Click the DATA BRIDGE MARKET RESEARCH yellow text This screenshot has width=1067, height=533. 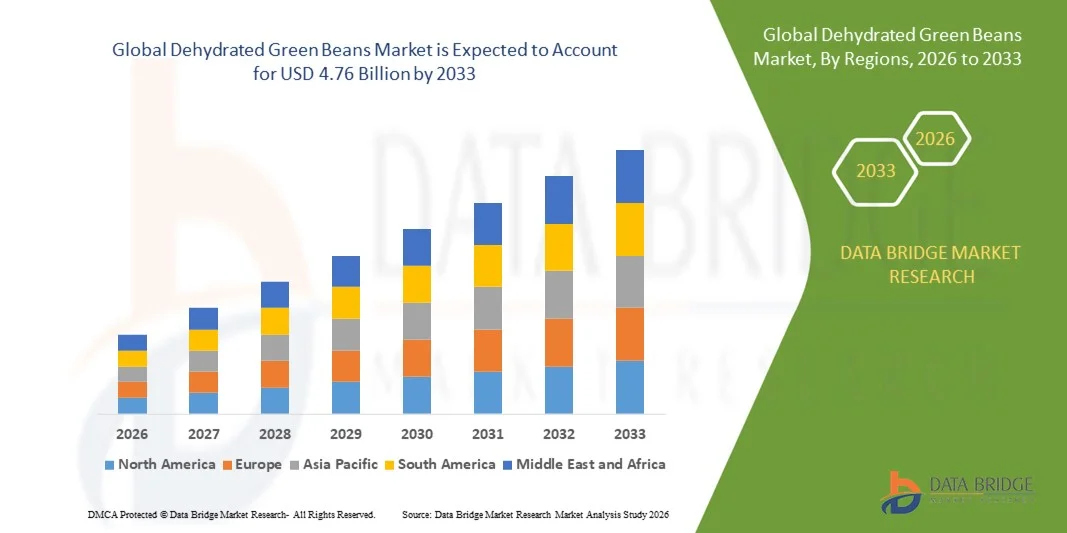931,264
